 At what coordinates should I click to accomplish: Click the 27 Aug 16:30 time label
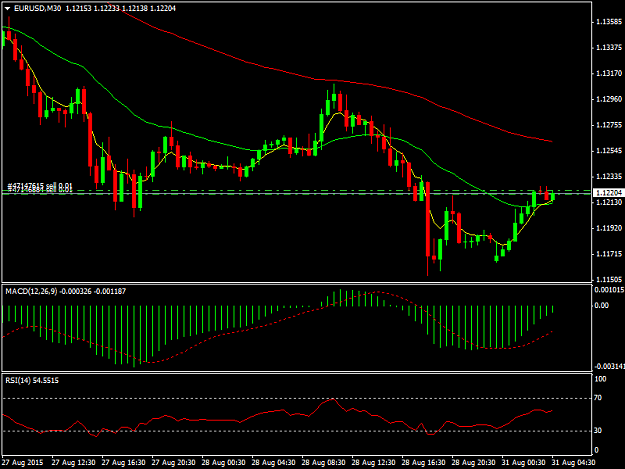[124, 463]
